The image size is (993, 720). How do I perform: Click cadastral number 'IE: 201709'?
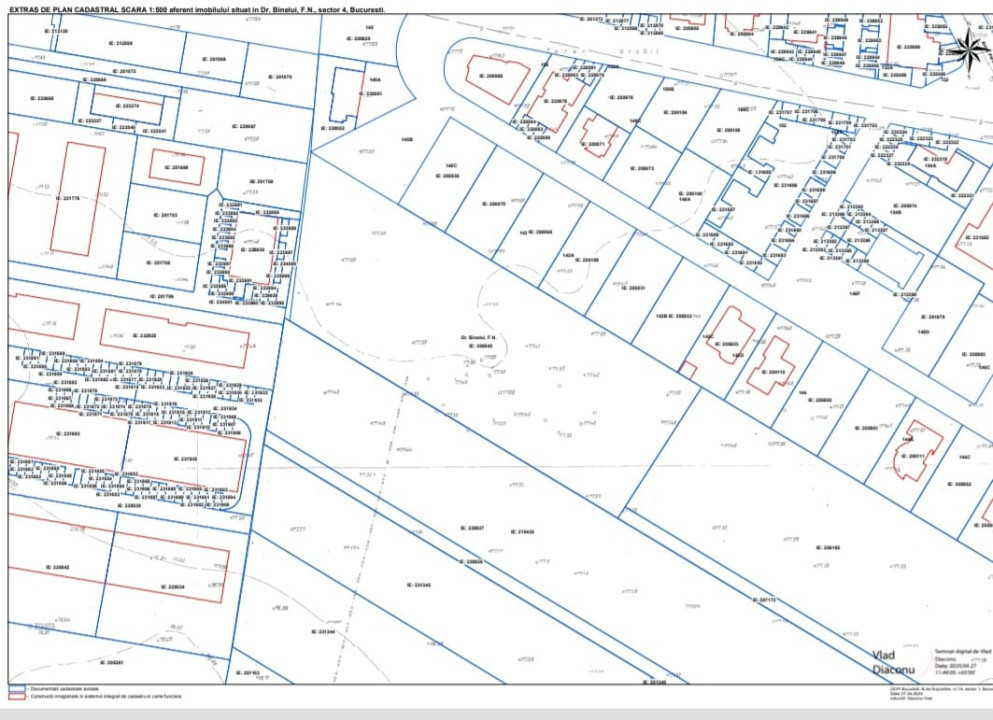pos(162,296)
